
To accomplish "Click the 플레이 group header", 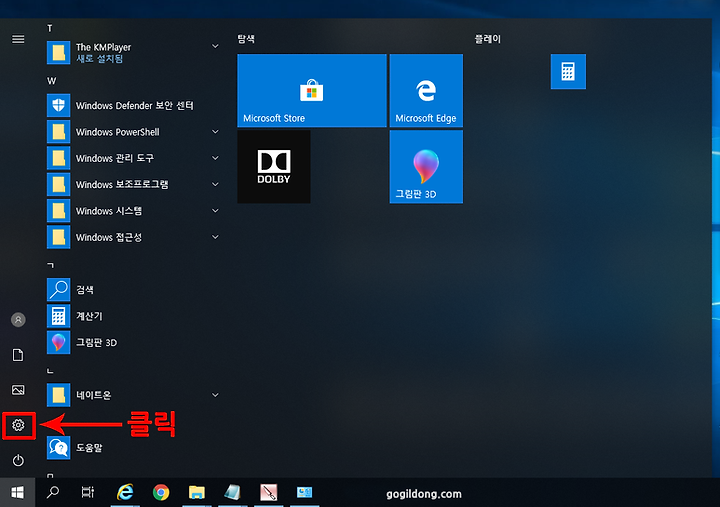I will (488, 39).
